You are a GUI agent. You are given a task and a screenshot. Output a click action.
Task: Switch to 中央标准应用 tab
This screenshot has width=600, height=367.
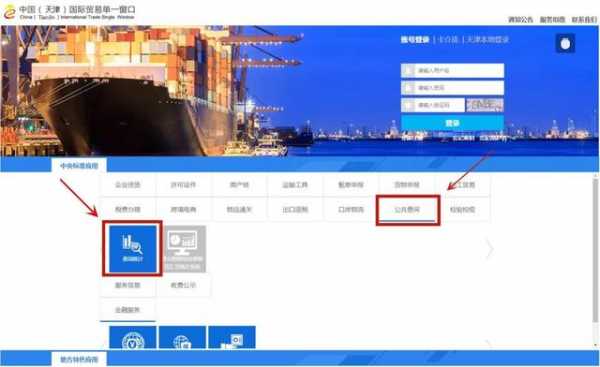[79, 166]
